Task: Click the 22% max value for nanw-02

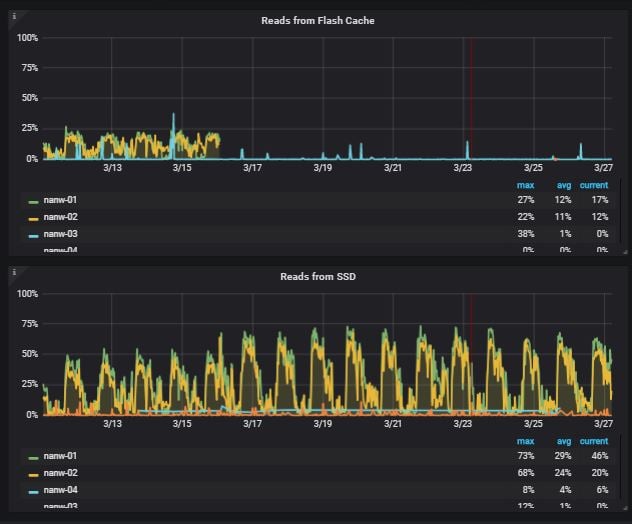Action: point(526,217)
